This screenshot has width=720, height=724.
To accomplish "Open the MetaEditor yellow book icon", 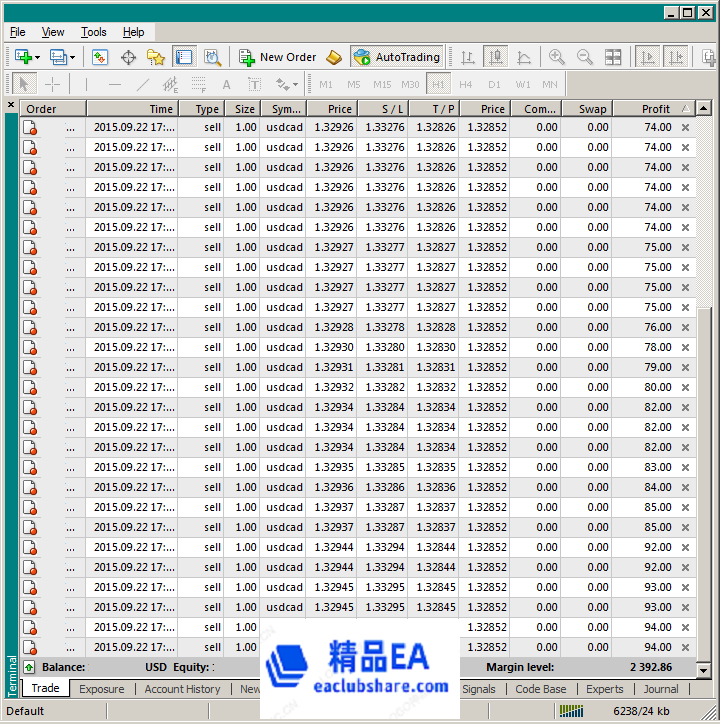I will point(333,57).
